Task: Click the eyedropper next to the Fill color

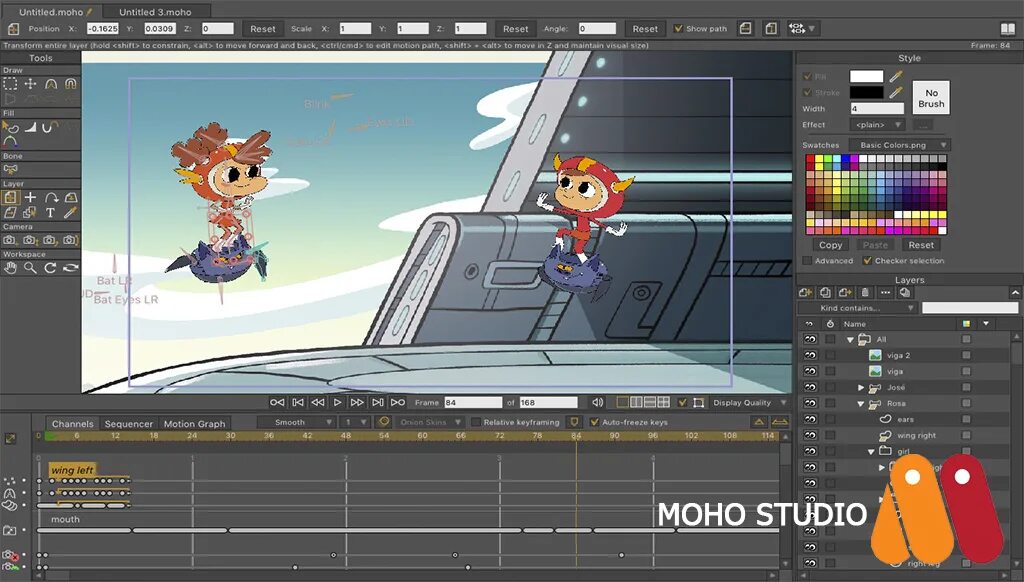Action: point(895,76)
